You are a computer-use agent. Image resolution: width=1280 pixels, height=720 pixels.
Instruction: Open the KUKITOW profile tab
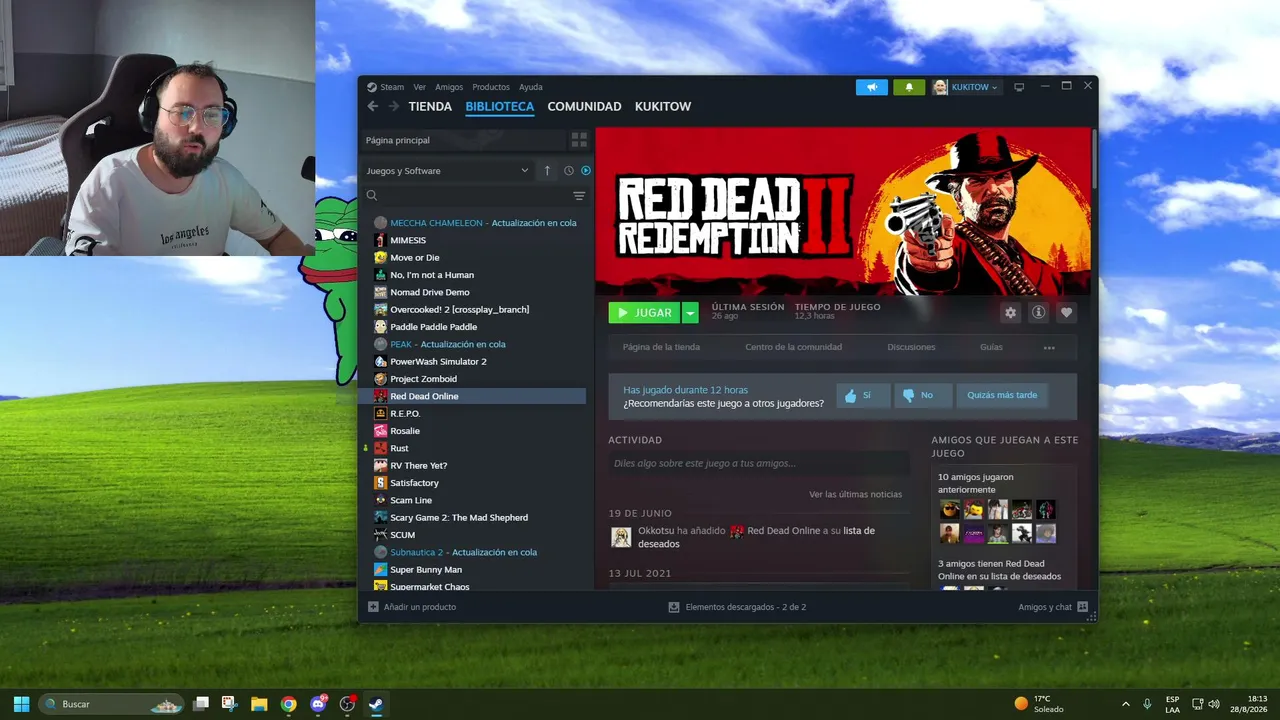[x=663, y=106]
